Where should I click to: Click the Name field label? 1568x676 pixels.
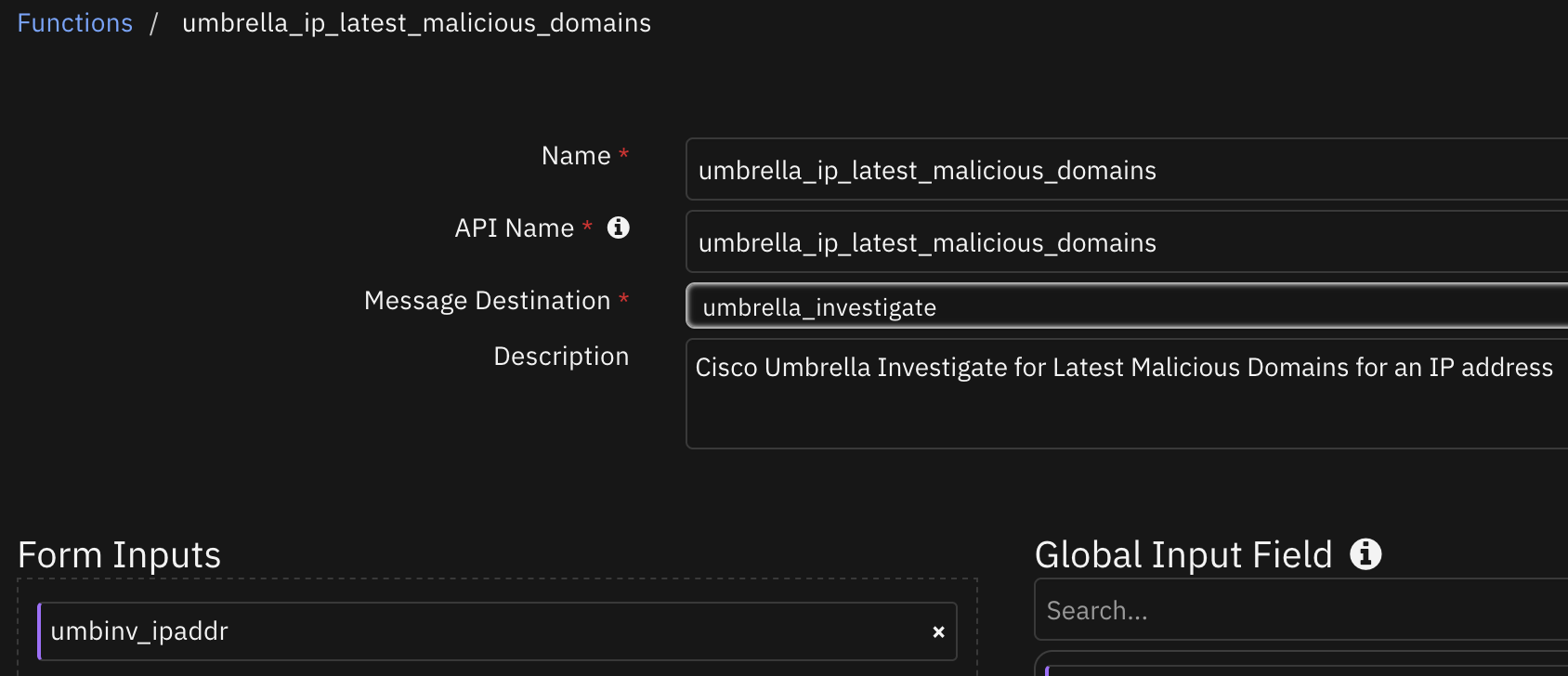coord(576,156)
